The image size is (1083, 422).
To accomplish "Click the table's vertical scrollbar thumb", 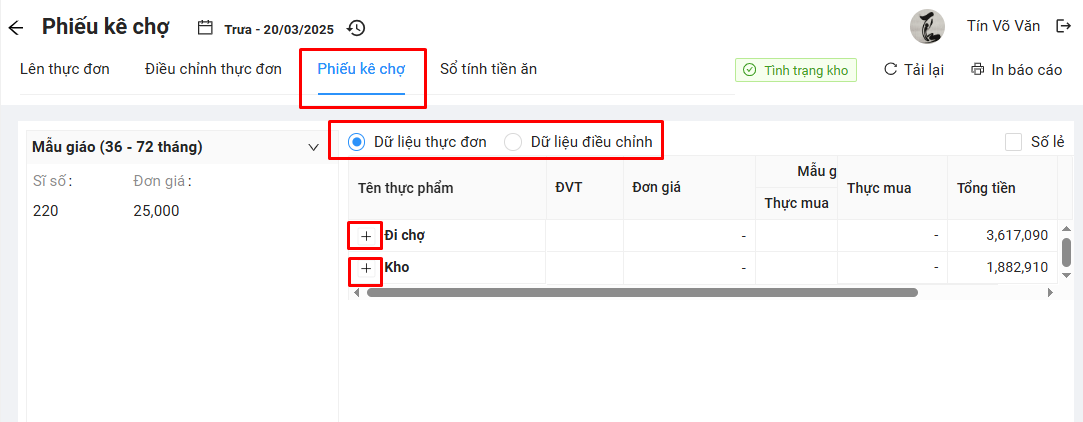I will point(1066,250).
